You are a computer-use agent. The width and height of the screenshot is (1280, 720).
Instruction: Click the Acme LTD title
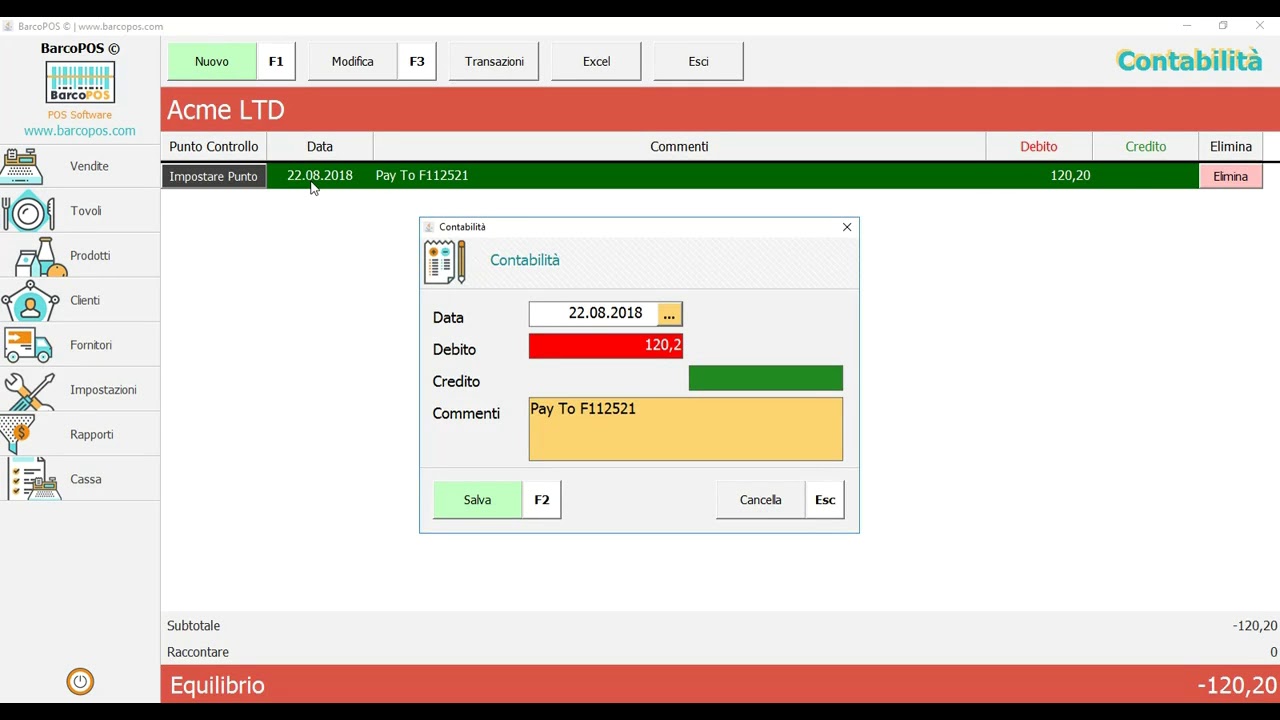coord(226,110)
